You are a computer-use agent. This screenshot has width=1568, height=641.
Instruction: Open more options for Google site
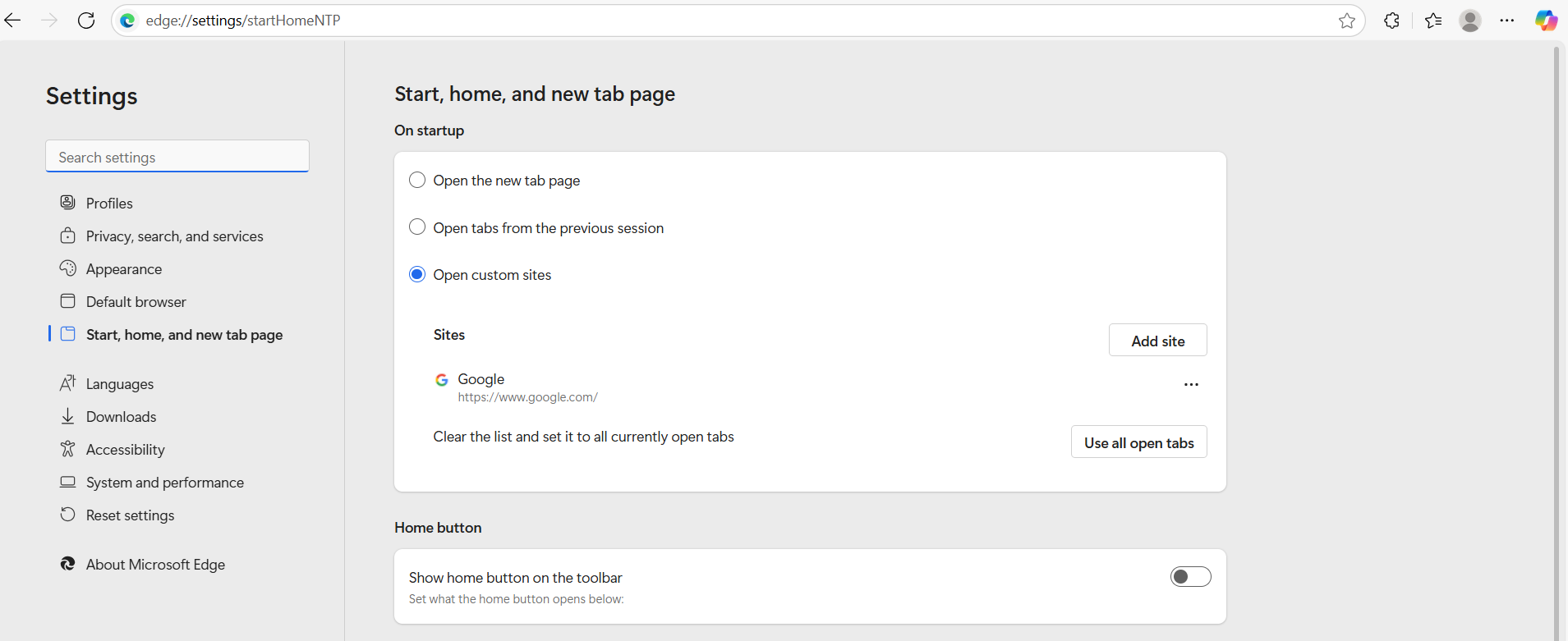tap(1191, 384)
